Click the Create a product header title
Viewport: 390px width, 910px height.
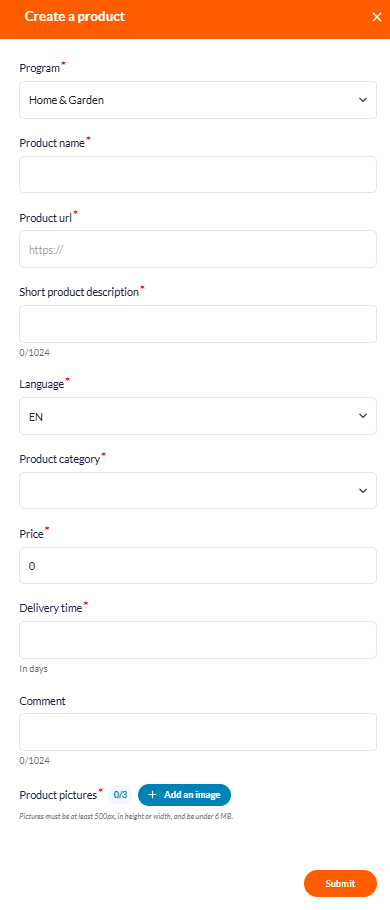[x=75, y=17]
